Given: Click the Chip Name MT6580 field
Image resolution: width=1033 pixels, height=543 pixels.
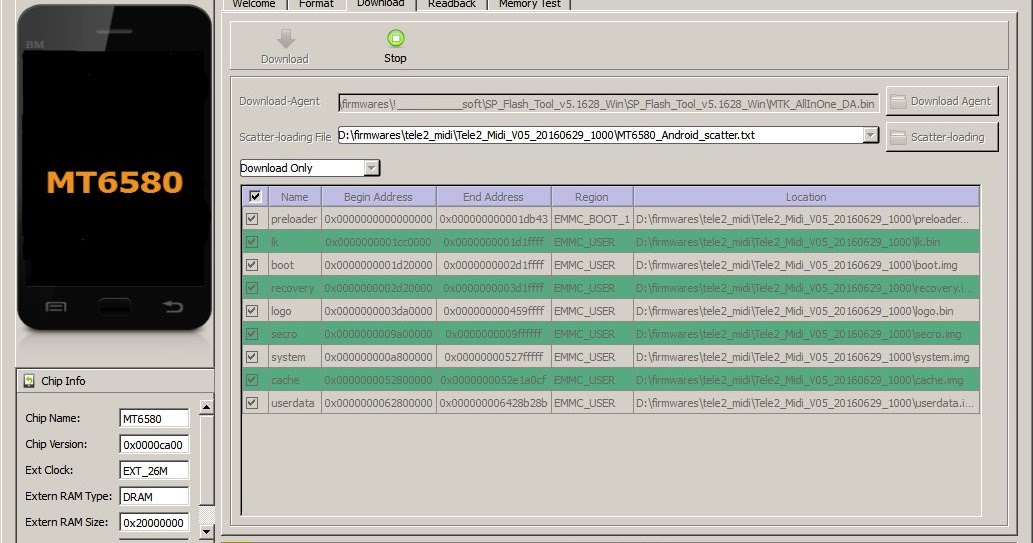Looking at the screenshot, I should (x=154, y=418).
